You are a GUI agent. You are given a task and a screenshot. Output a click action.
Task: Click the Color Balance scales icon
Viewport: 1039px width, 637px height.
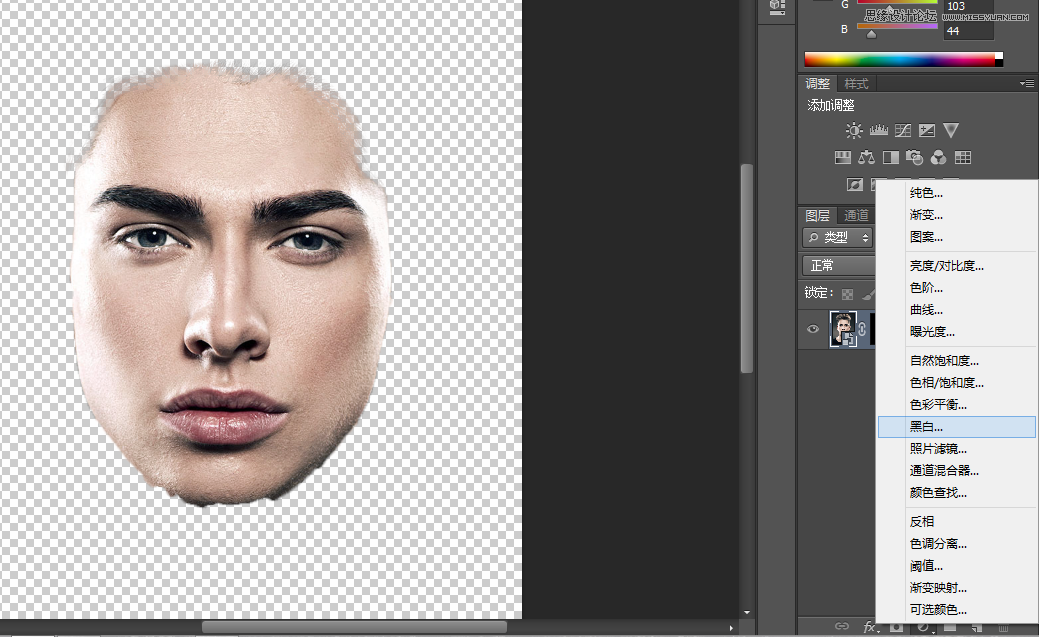pos(866,158)
